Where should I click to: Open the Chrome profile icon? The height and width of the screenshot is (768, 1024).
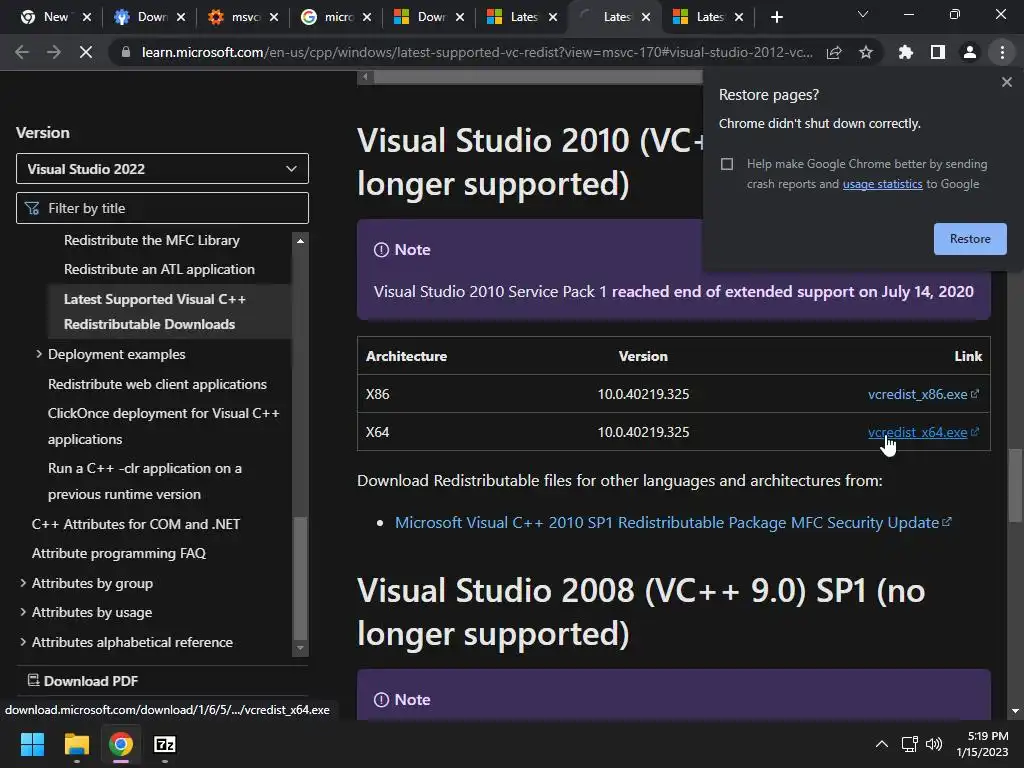point(970,52)
